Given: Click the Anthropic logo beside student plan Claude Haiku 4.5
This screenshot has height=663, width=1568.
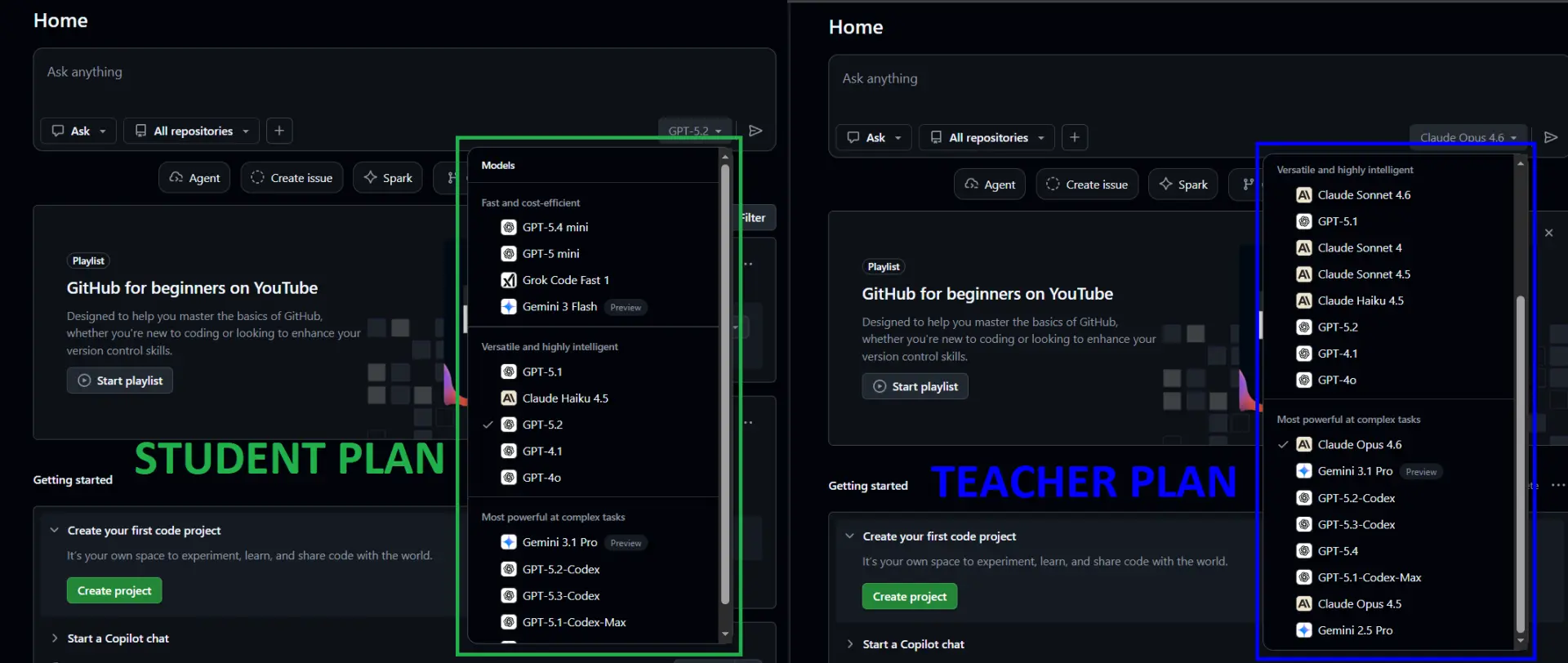Looking at the screenshot, I should point(509,398).
